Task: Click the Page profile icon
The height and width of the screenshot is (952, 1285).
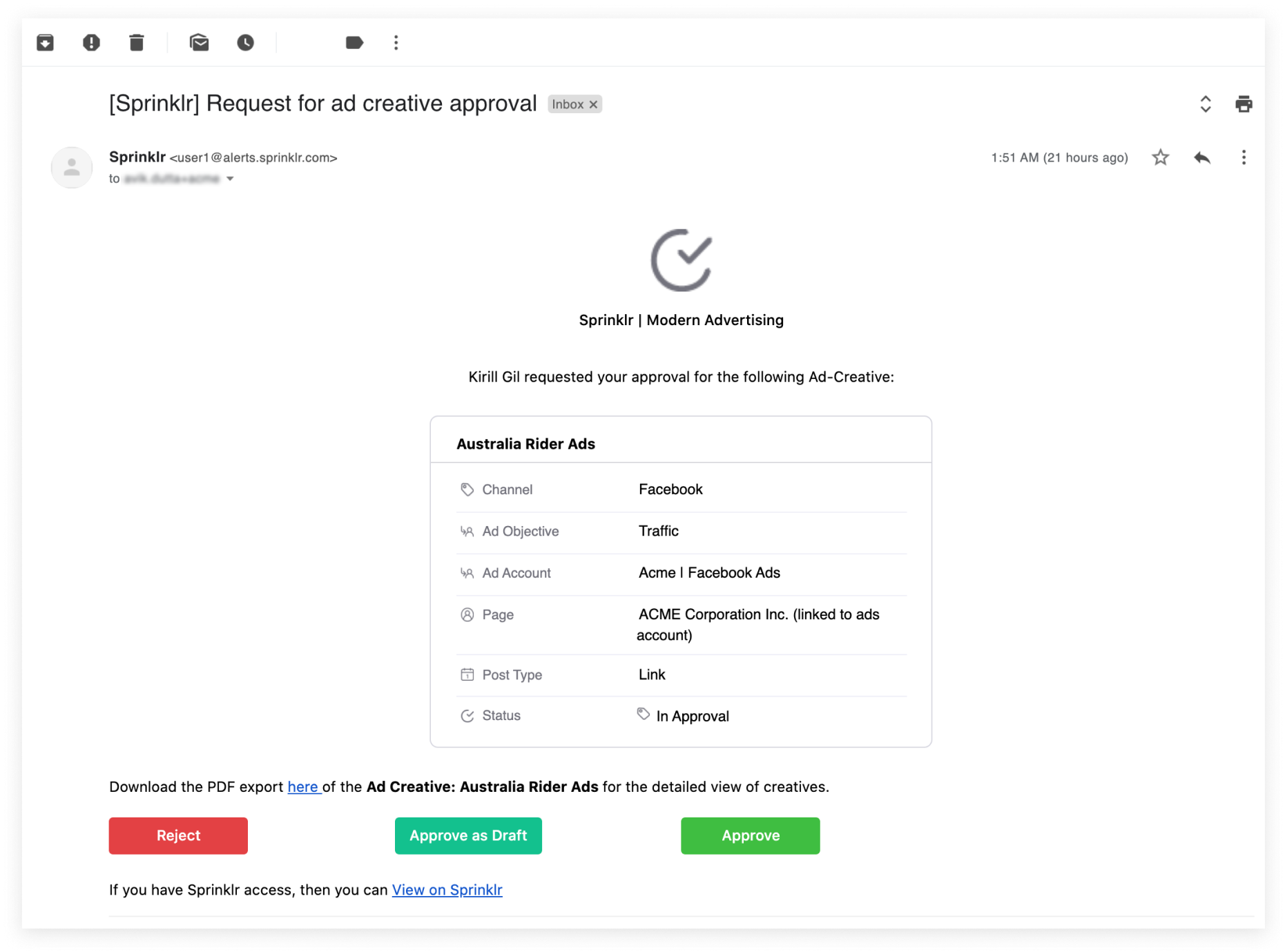Action: 467,614
